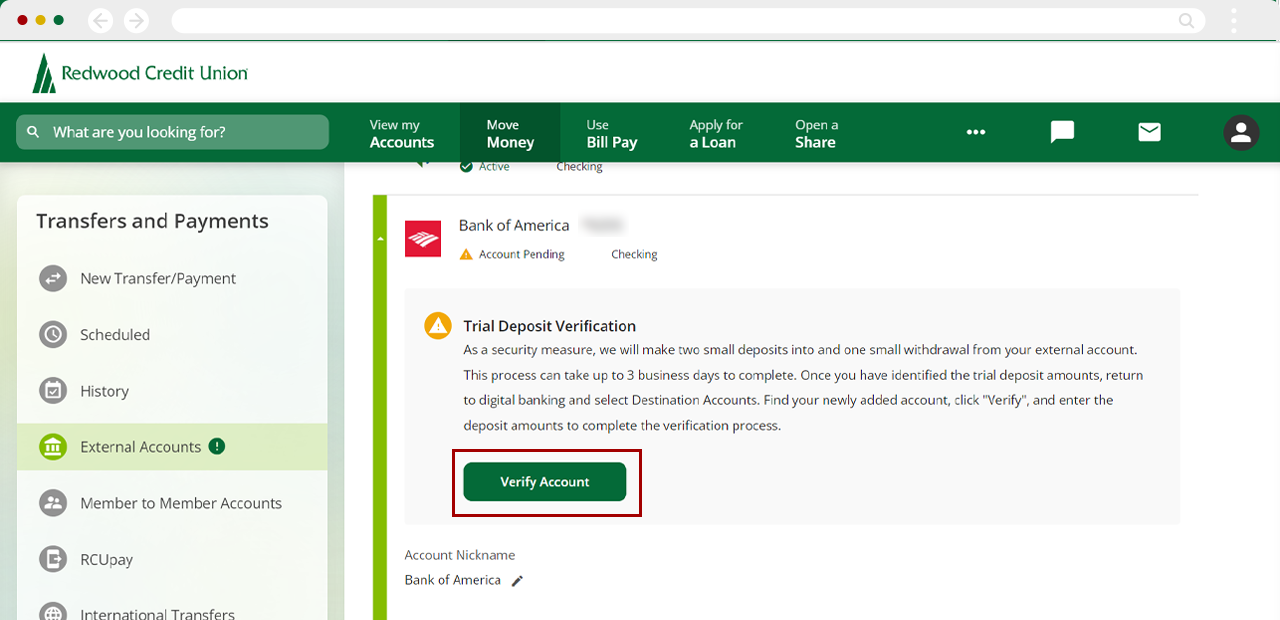
Task: Click the 'Account Pending' status text
Action: tap(521, 254)
